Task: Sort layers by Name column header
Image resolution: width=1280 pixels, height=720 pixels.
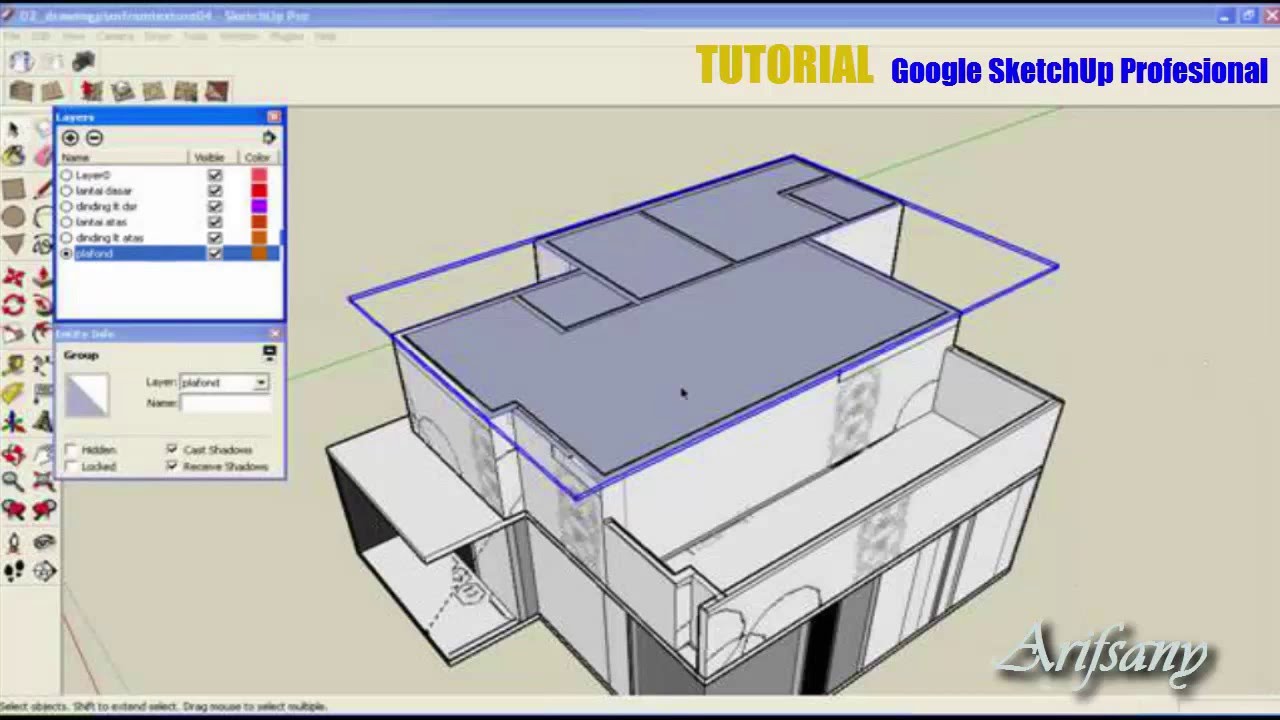Action: pos(123,158)
